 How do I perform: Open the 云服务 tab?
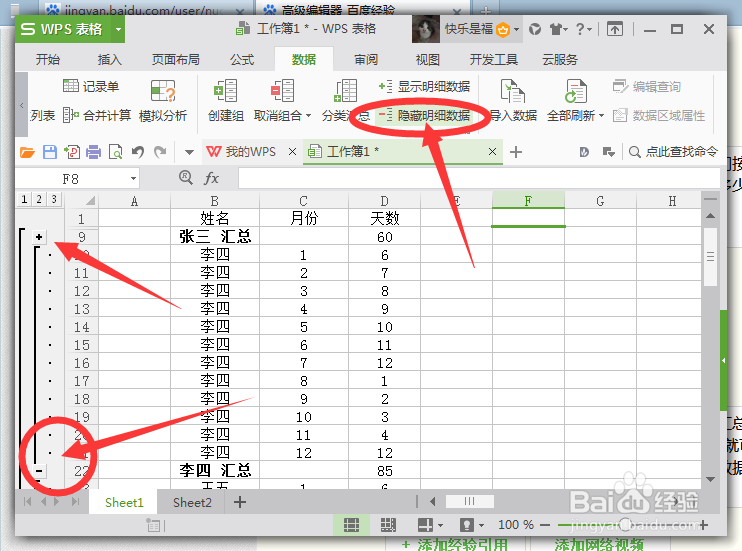tap(559, 60)
